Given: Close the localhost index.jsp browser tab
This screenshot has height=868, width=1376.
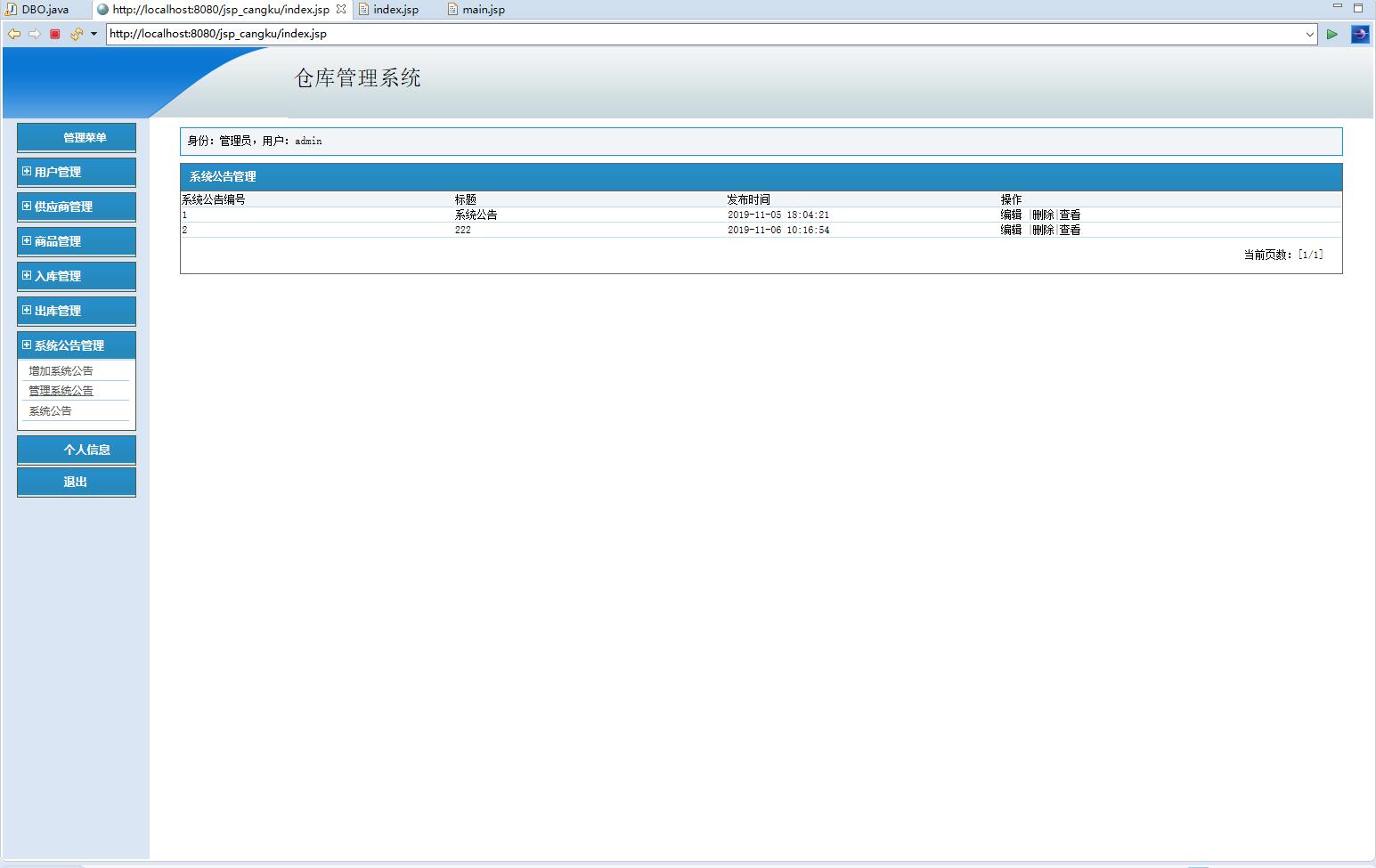Looking at the screenshot, I should pyautogui.click(x=341, y=9).
